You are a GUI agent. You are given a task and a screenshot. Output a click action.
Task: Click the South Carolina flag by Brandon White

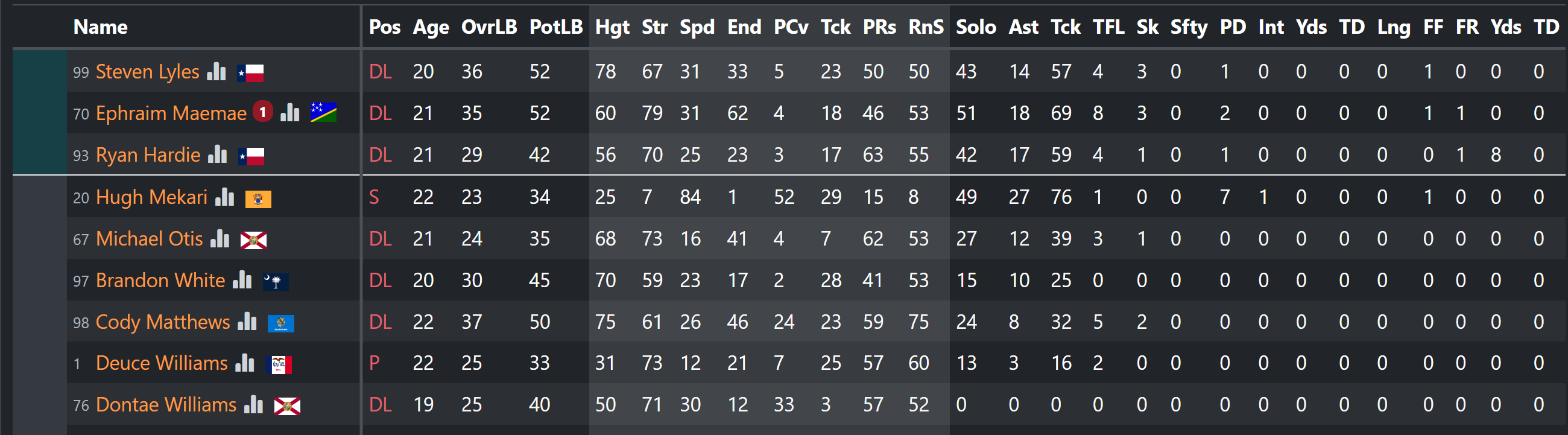[x=275, y=282]
